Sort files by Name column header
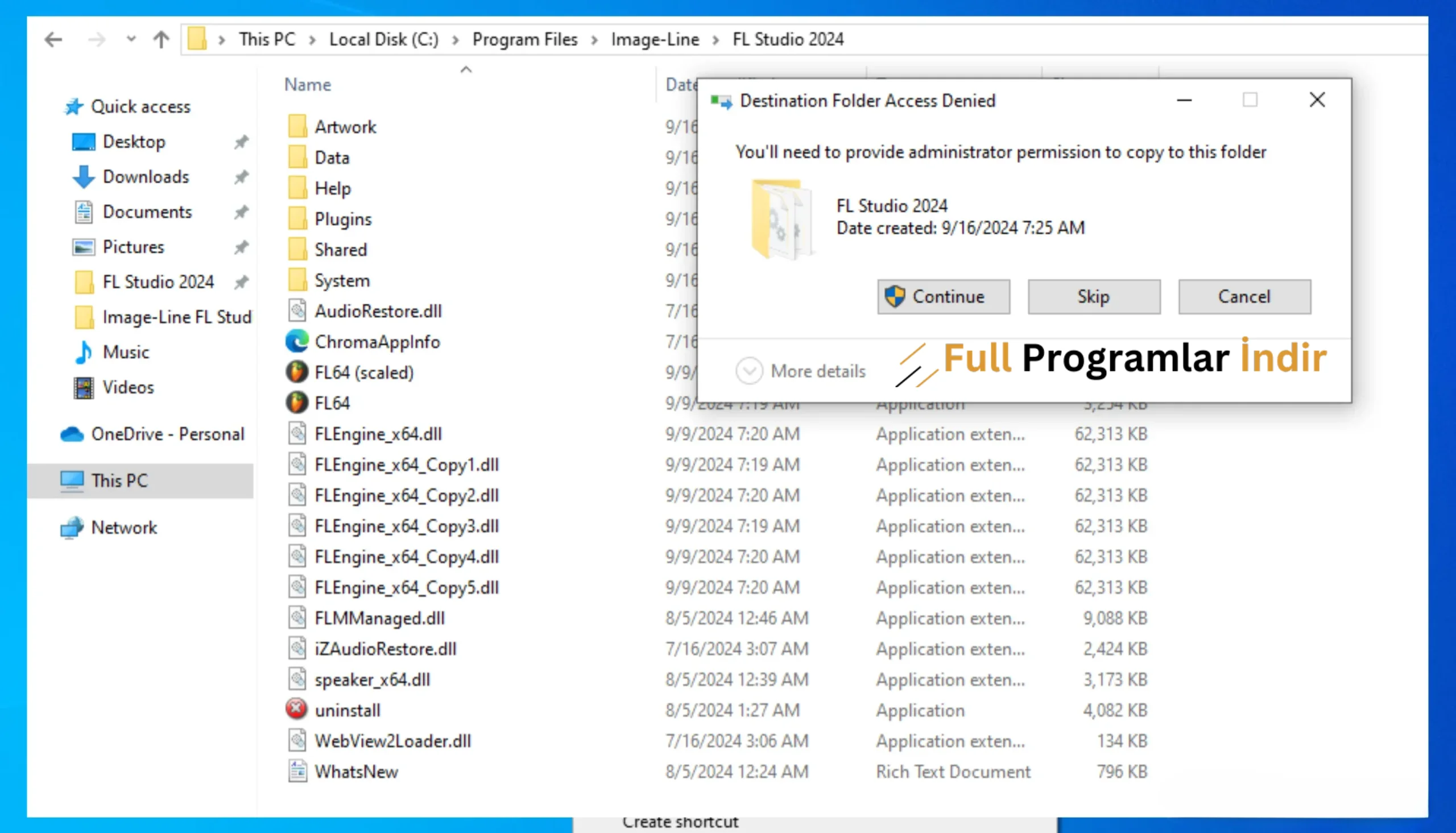 pos(308,85)
